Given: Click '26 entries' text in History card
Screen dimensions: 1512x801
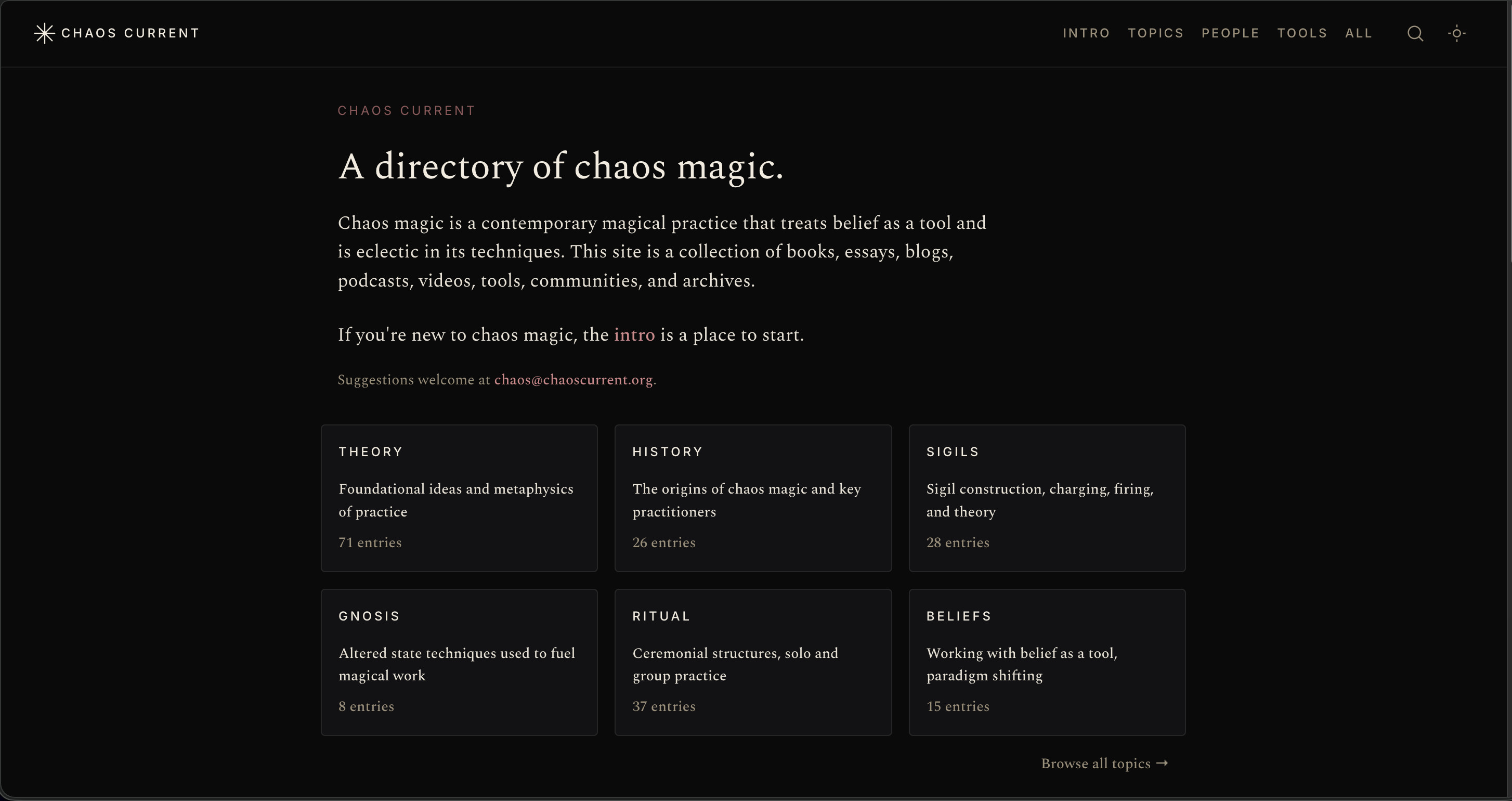Looking at the screenshot, I should [664, 542].
